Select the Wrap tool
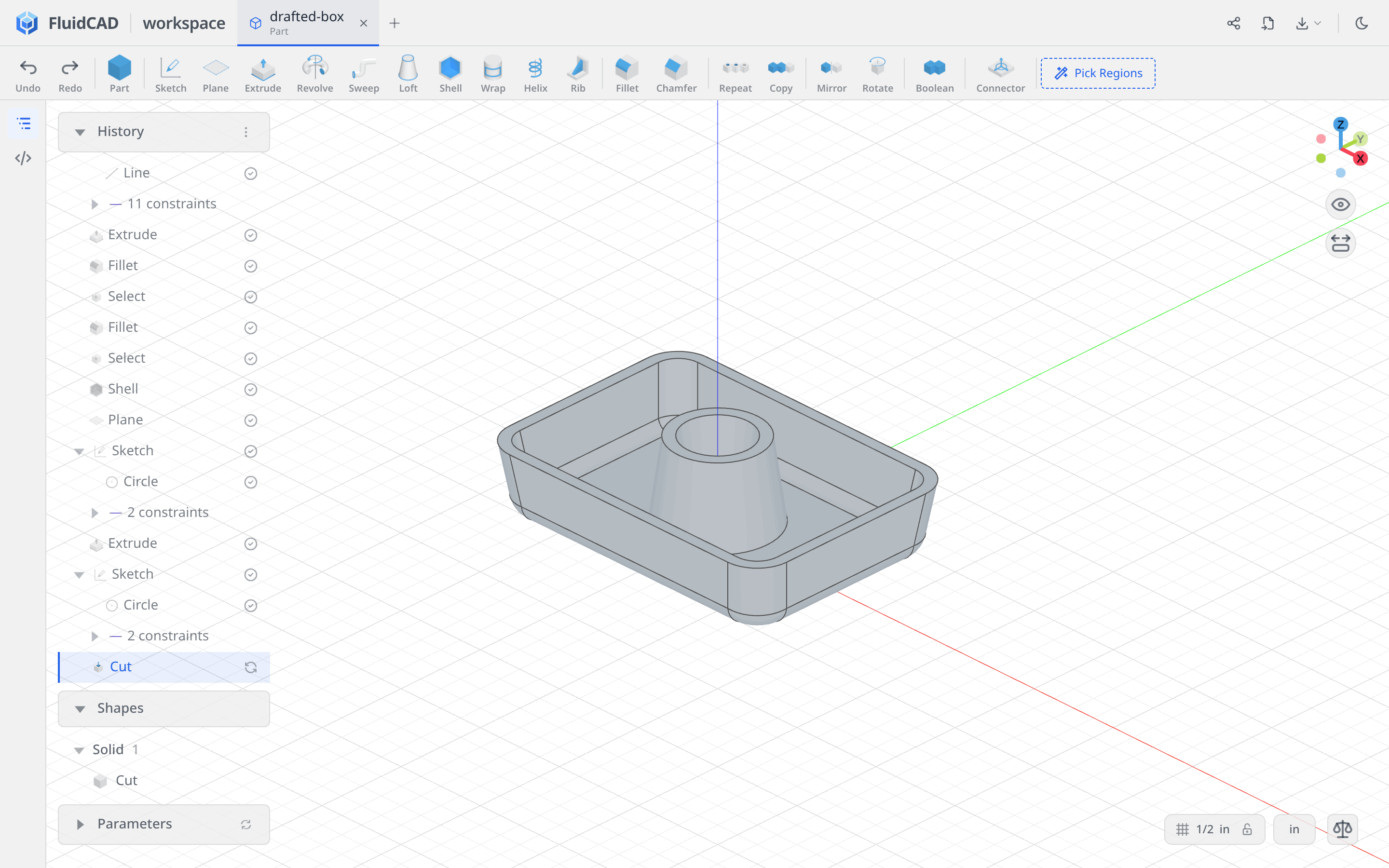The height and width of the screenshot is (868, 1389). point(493,74)
